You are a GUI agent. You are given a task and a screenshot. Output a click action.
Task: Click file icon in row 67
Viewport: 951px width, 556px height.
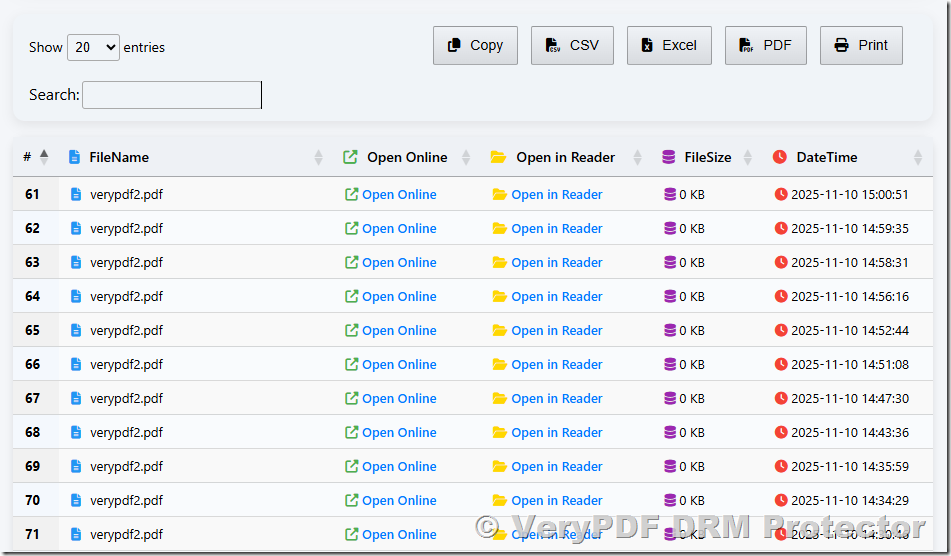click(x=76, y=398)
